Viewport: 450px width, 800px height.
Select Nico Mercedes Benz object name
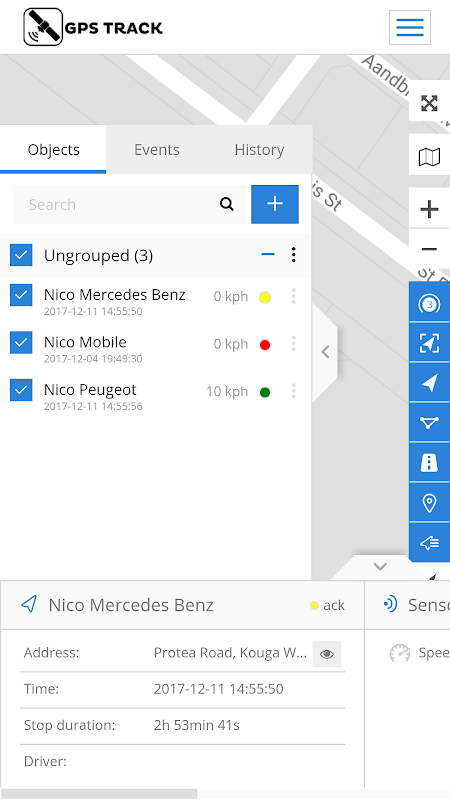point(115,294)
